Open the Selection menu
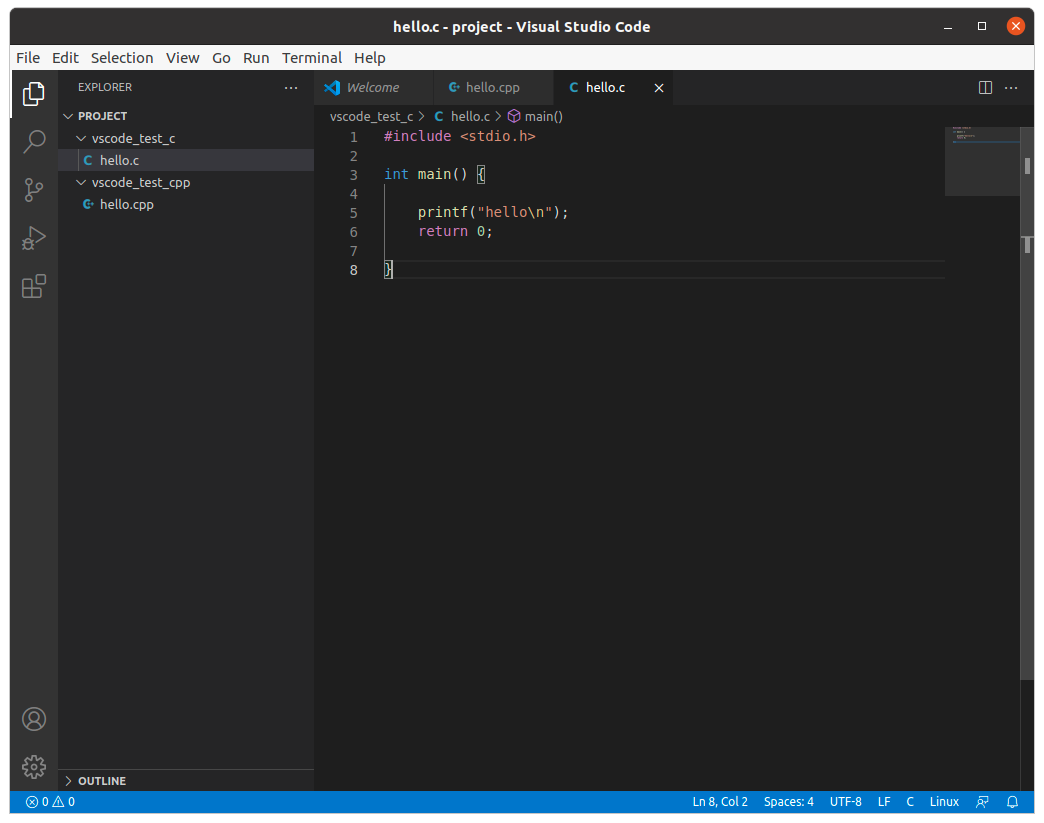This screenshot has height=823, width=1044. (122, 58)
